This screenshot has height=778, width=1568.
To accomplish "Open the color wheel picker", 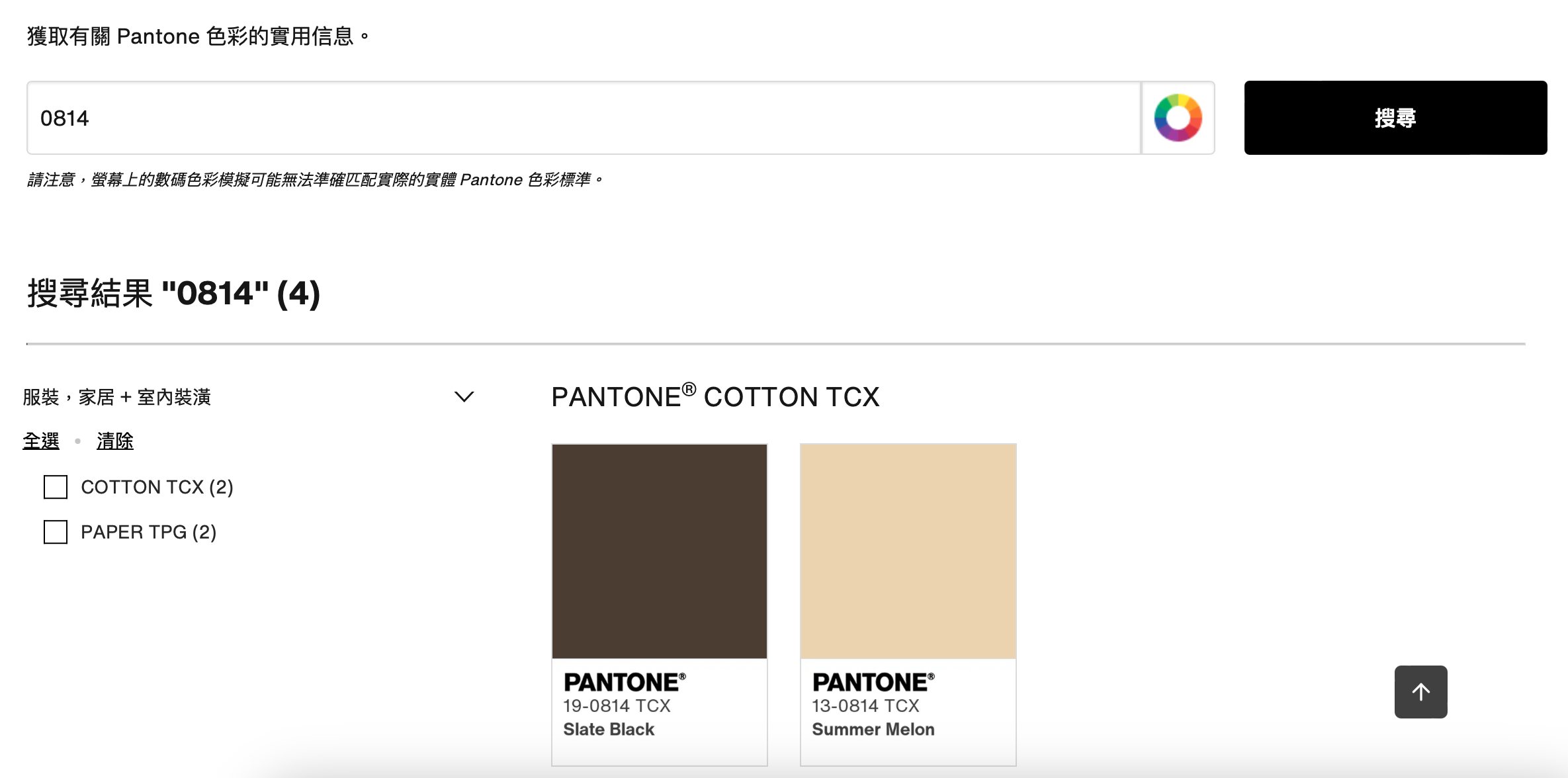I will pyautogui.click(x=1178, y=118).
